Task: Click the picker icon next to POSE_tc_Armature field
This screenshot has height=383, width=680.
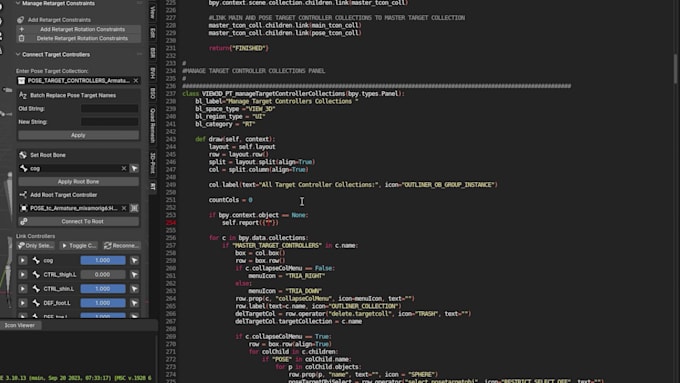Action: coord(134,208)
